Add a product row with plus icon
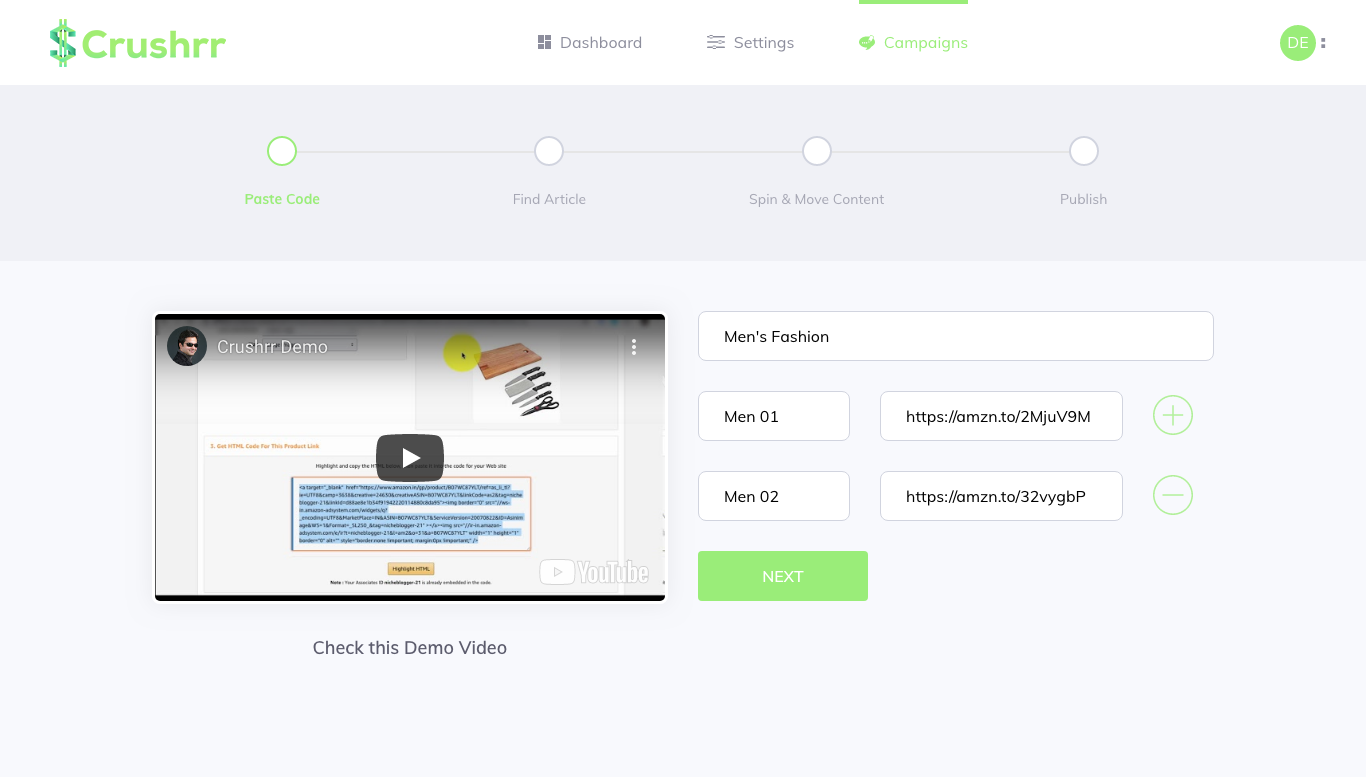The image size is (1366, 777). tap(1173, 415)
